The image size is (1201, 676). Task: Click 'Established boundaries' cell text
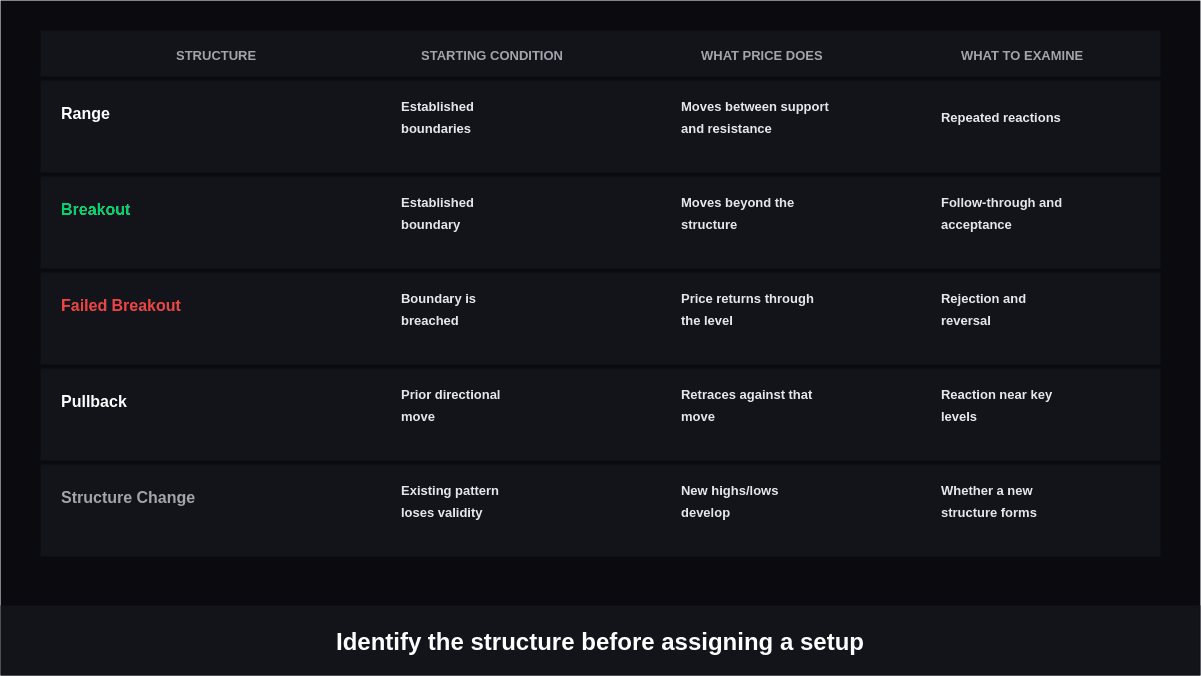(x=438, y=118)
